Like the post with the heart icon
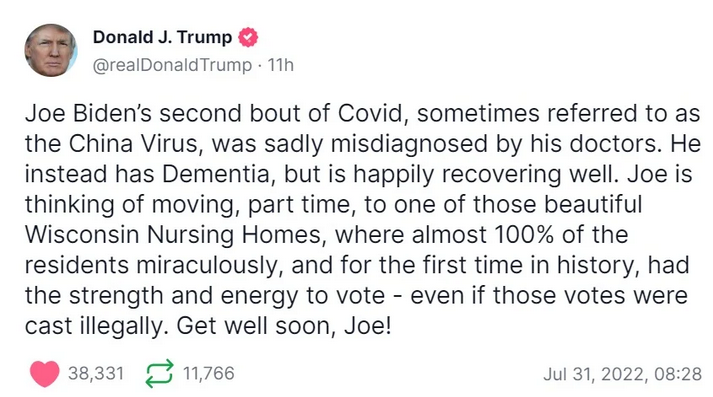Viewport: 713px width, 397px height. click(x=45, y=374)
